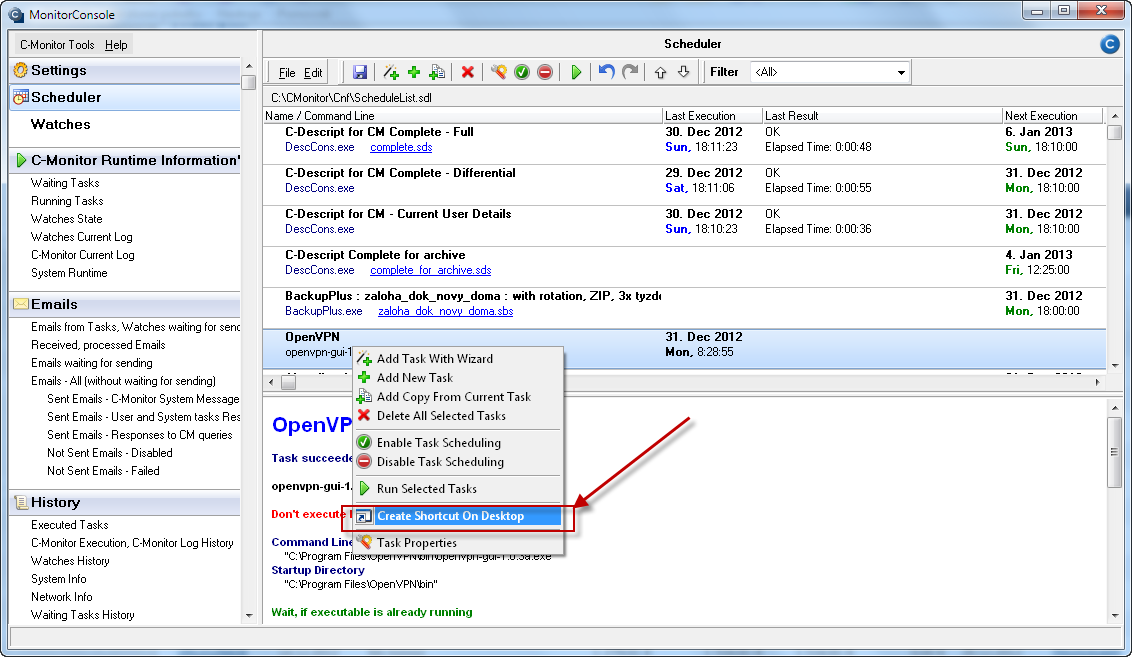Open the C-Monitor Tools menu
1132x657 pixels.
[57, 45]
